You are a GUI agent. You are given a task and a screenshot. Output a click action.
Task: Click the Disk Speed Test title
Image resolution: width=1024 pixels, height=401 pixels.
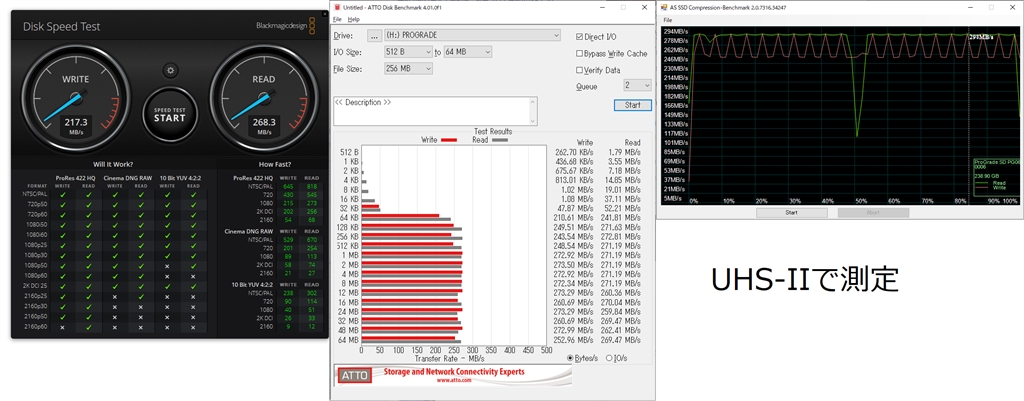point(62,27)
